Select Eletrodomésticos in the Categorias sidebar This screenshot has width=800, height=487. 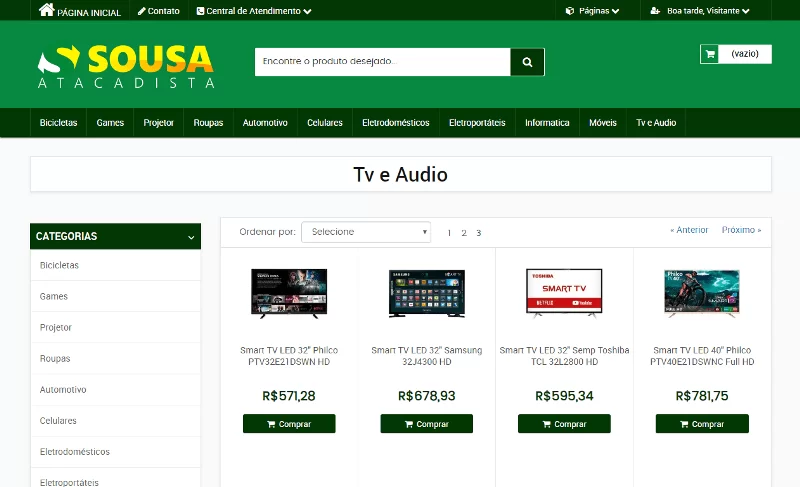tap(115, 452)
